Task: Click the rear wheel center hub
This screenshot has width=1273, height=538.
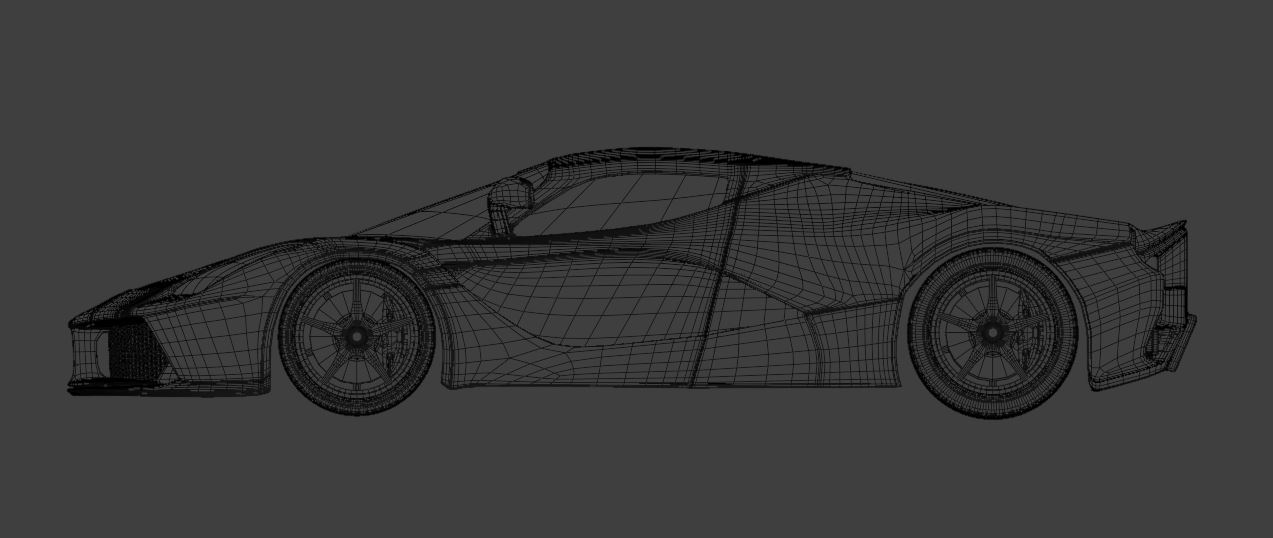Action: point(993,332)
